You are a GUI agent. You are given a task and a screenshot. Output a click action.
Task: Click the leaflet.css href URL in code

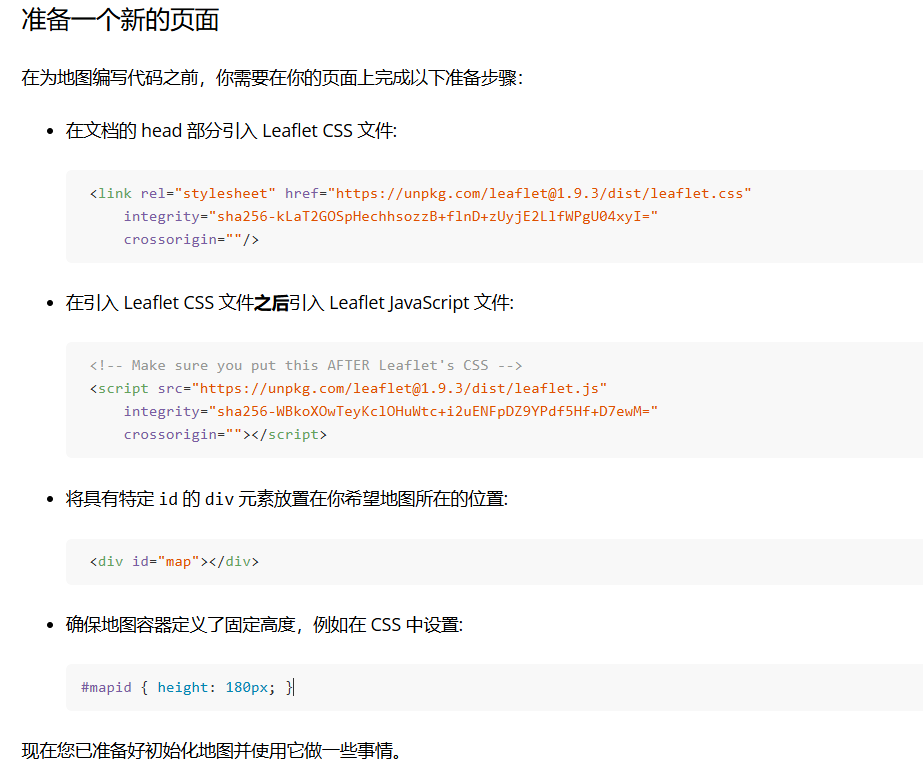click(x=540, y=194)
